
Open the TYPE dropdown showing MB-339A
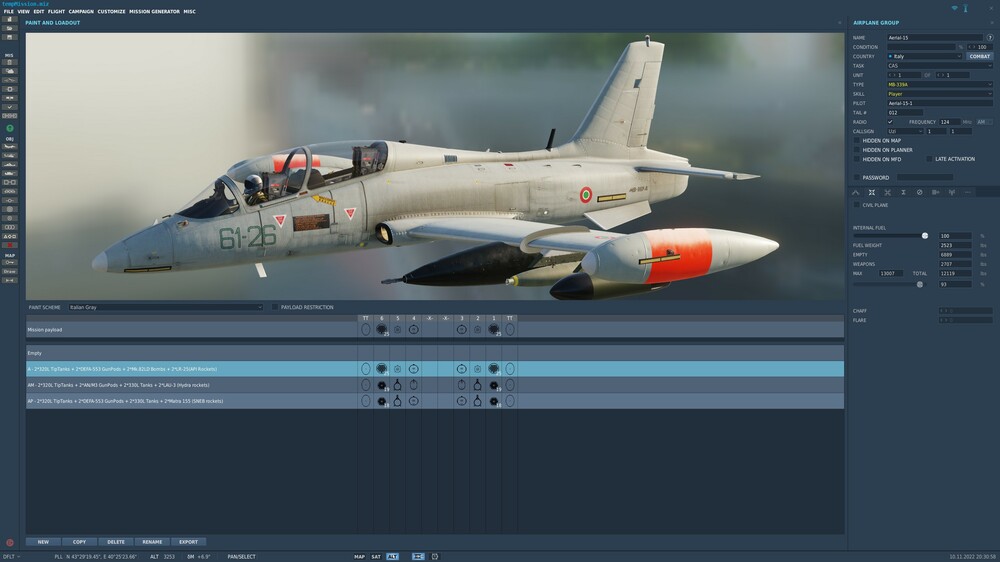[940, 84]
